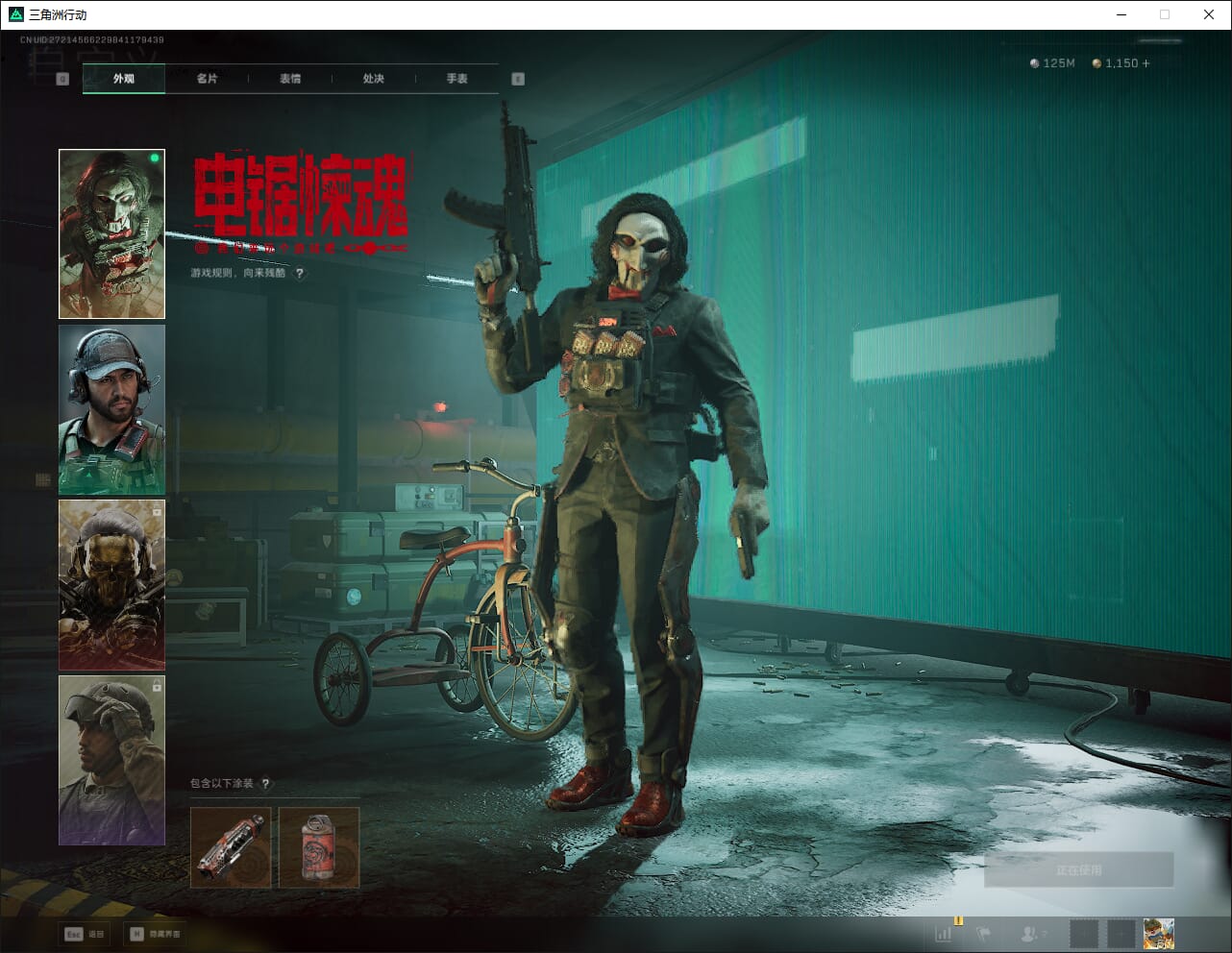Open the 表情 tab
The height and width of the screenshot is (953, 1232).
pos(290,79)
